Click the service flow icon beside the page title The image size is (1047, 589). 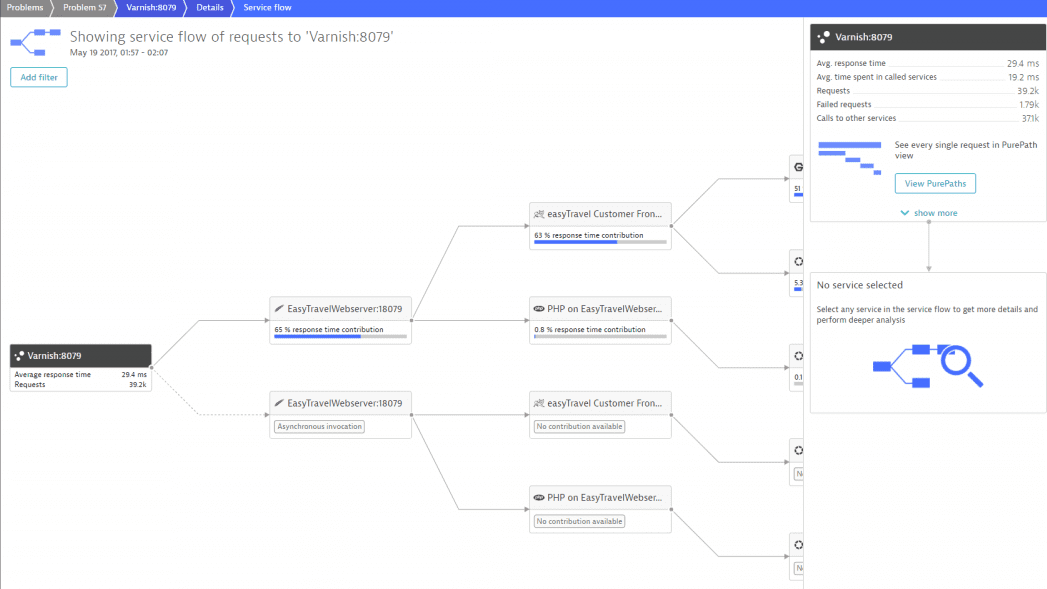click(x=35, y=43)
